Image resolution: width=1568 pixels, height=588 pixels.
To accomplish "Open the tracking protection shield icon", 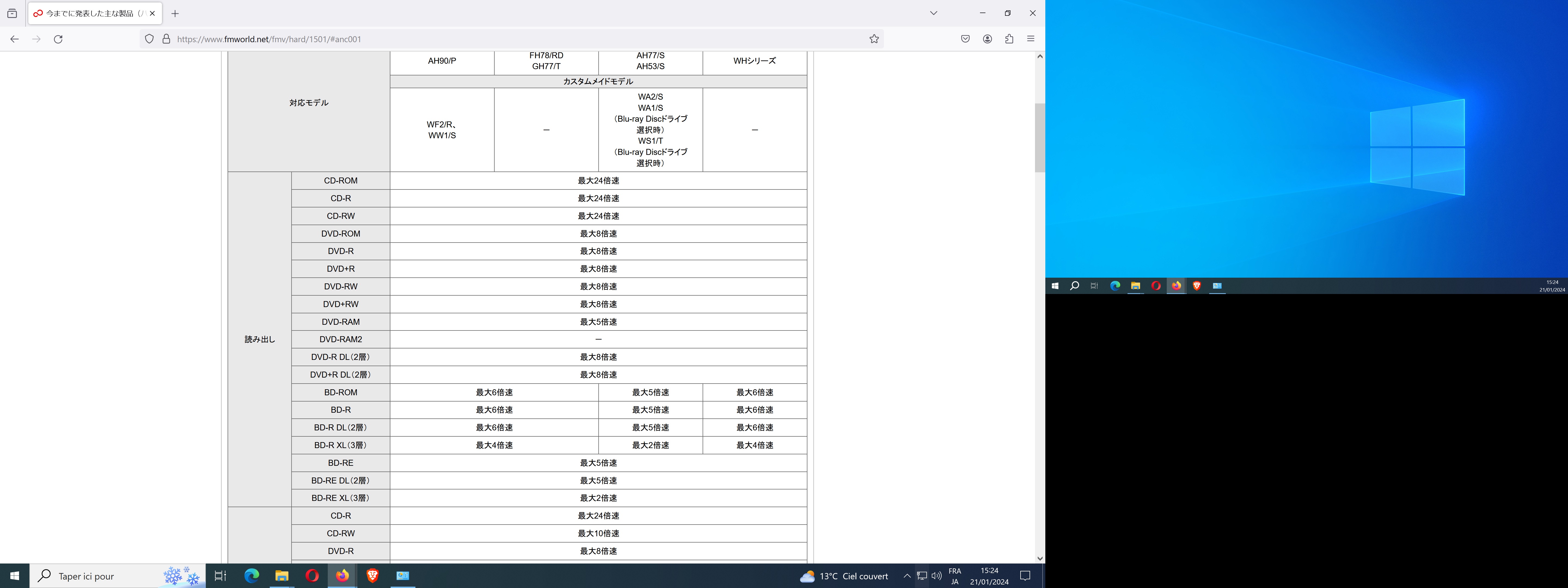I will point(149,39).
